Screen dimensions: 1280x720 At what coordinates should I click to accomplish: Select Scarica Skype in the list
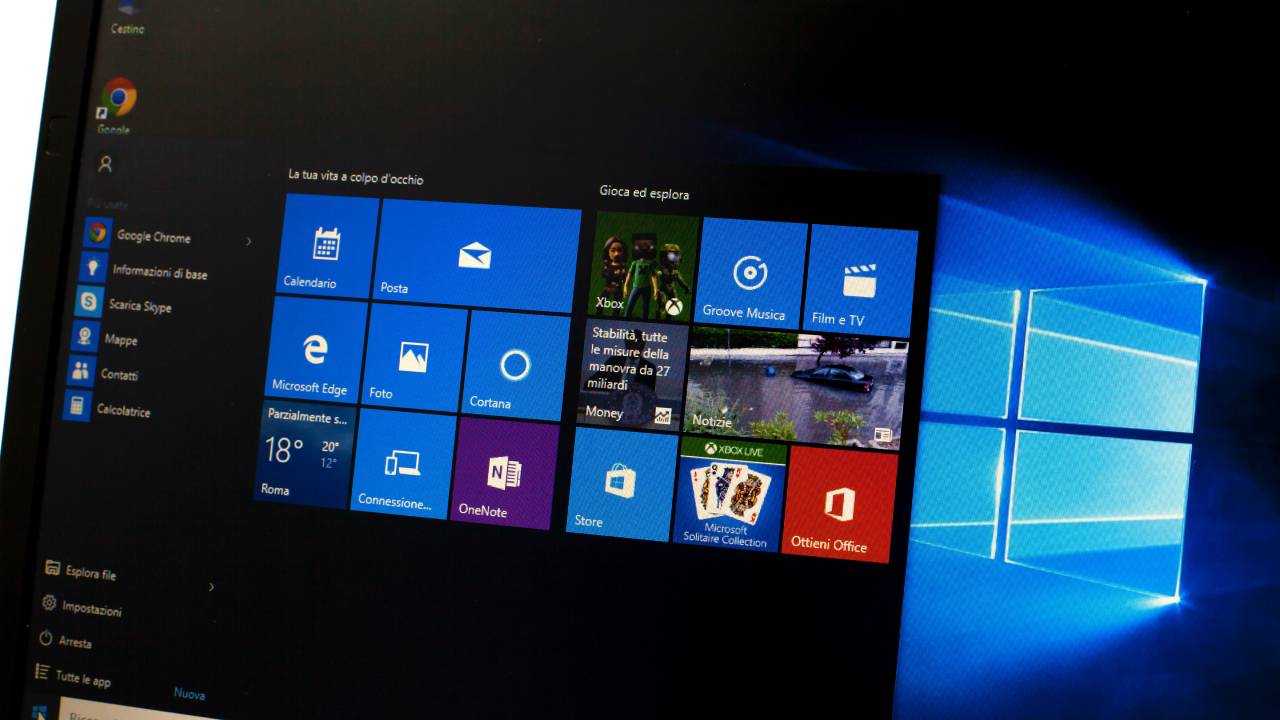[x=124, y=303]
